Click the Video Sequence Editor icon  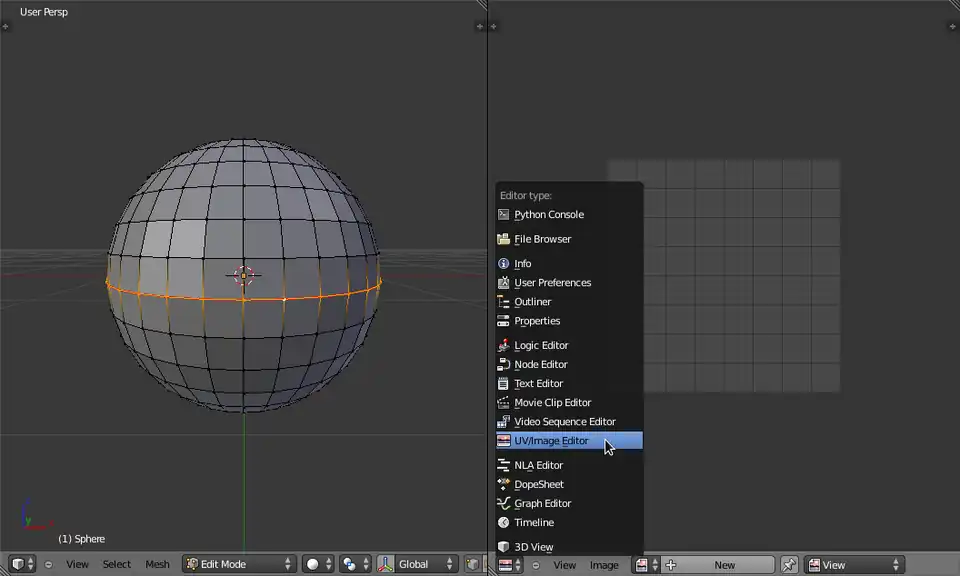click(x=504, y=422)
